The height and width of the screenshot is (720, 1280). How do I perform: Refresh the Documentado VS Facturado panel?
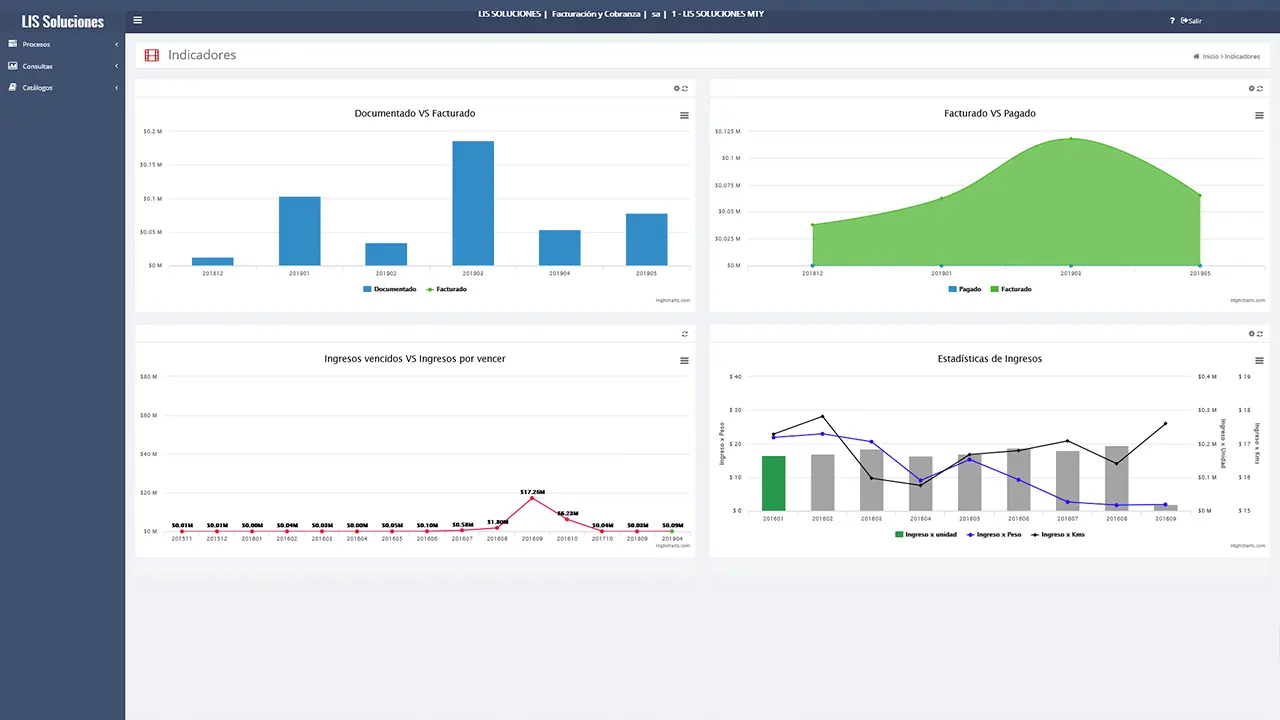(x=685, y=89)
